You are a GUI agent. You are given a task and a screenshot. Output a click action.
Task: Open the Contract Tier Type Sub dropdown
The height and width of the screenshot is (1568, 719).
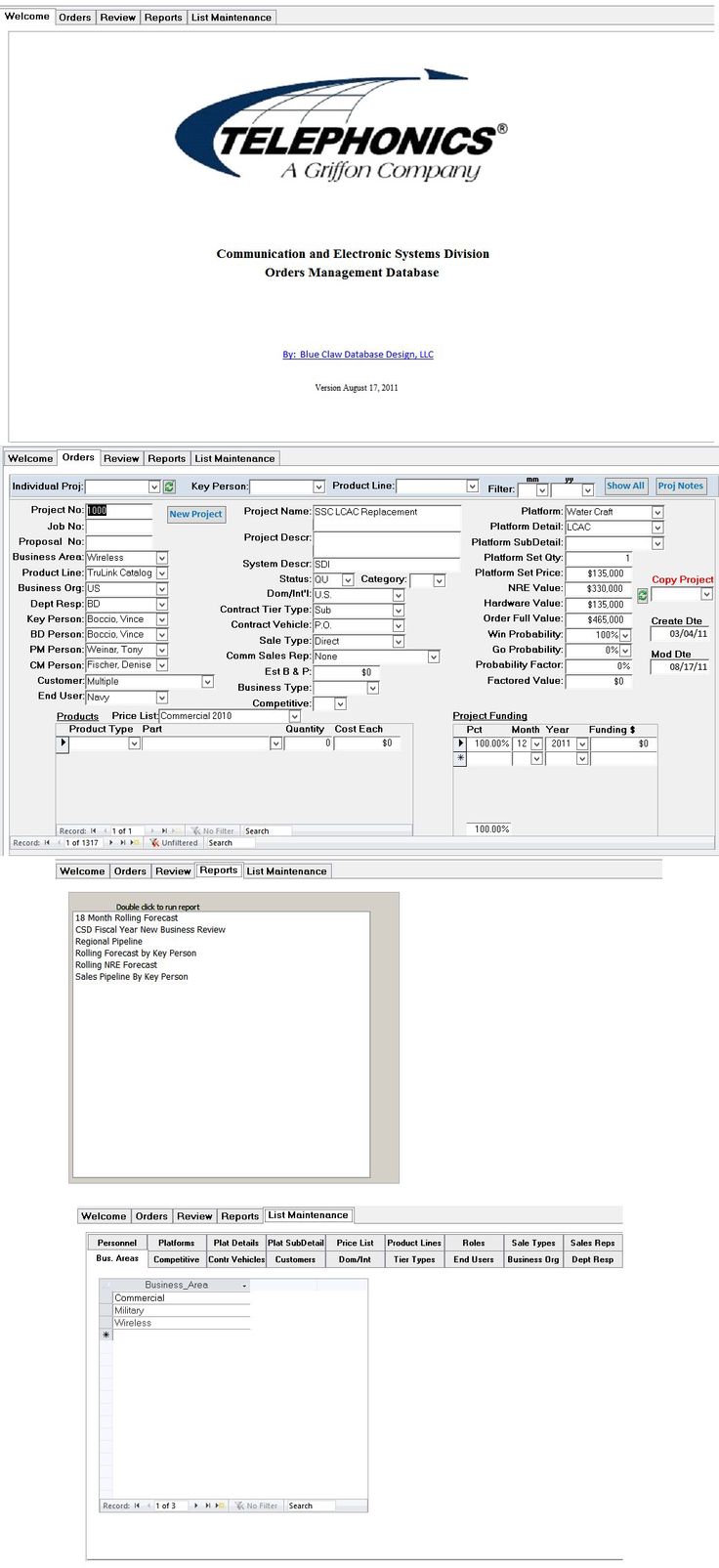click(398, 610)
